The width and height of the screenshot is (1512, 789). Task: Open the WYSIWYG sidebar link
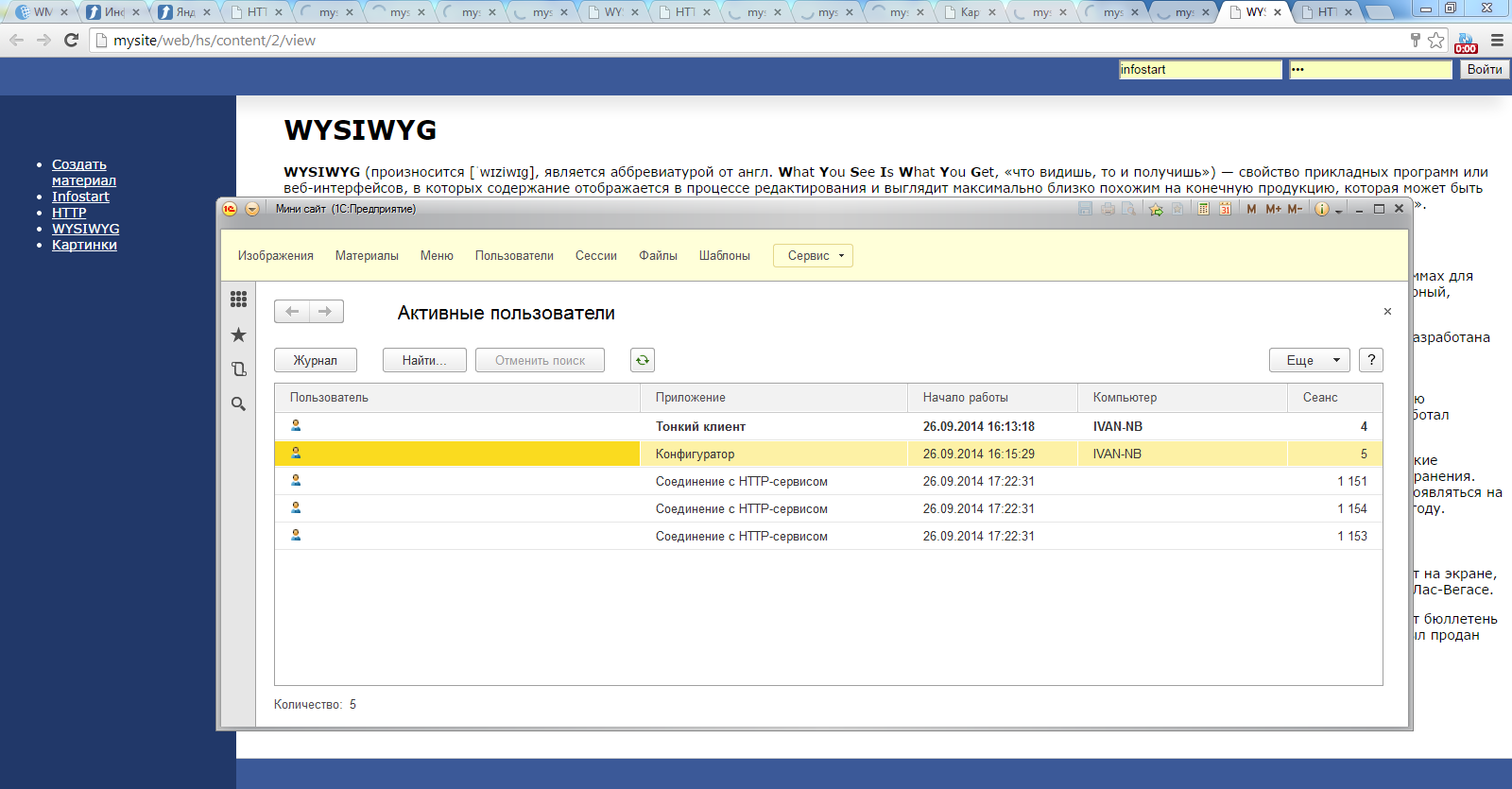85,229
